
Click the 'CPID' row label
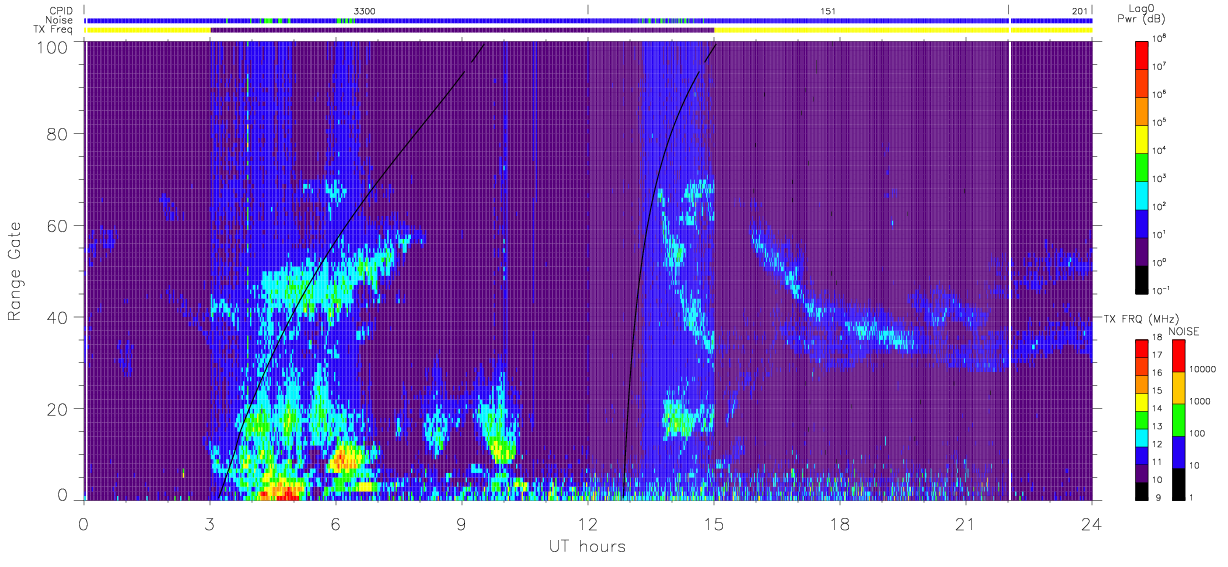coord(60,10)
